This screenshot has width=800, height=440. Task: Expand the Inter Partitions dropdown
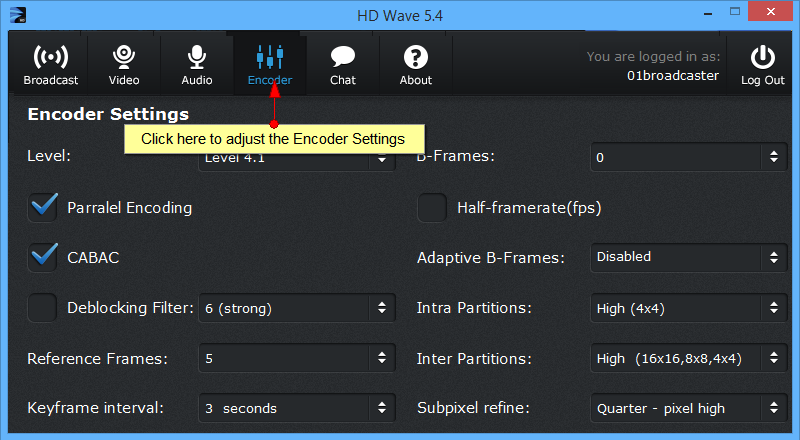point(689,358)
